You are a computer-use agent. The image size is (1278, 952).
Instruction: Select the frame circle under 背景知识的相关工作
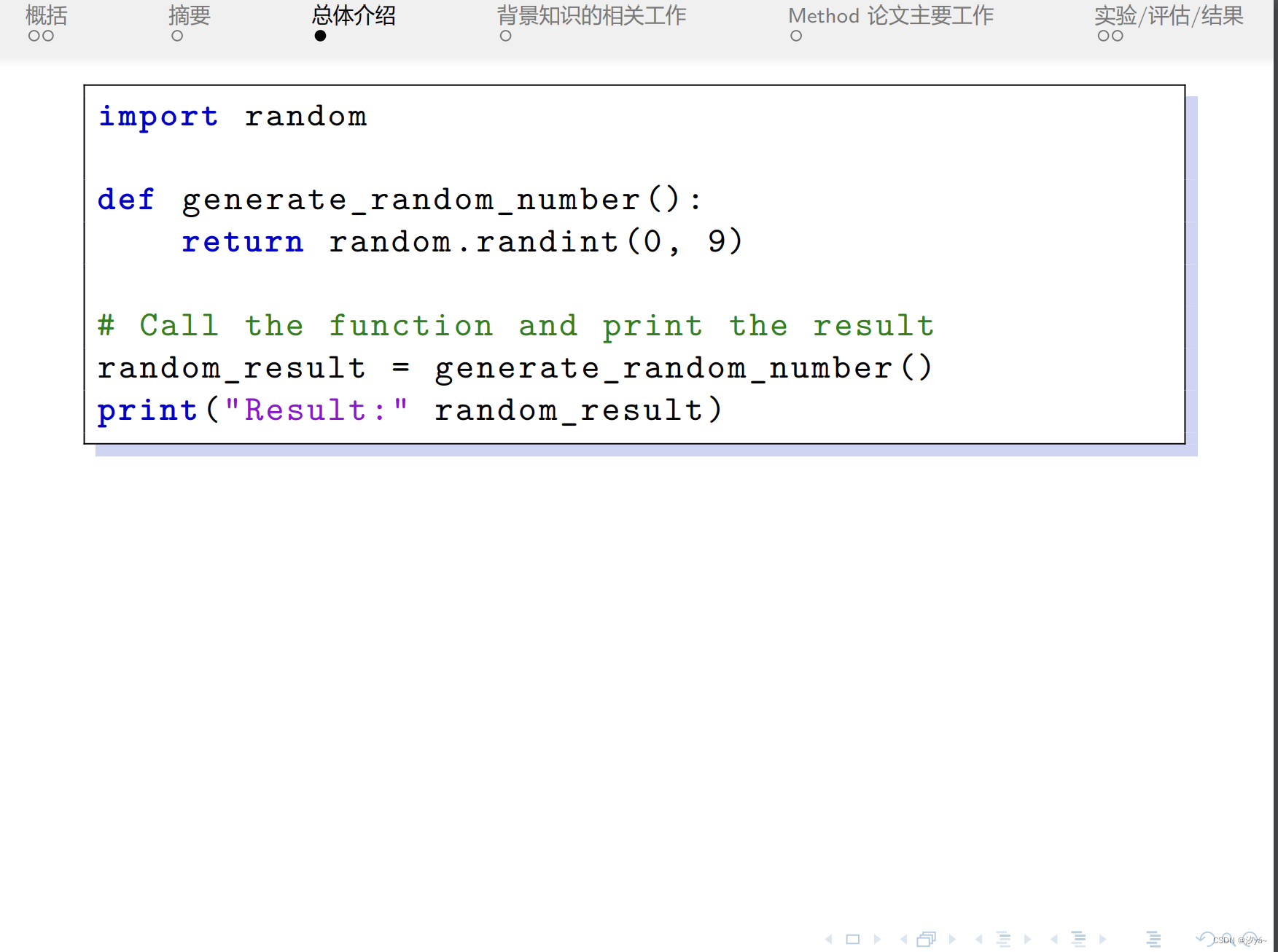[505, 36]
